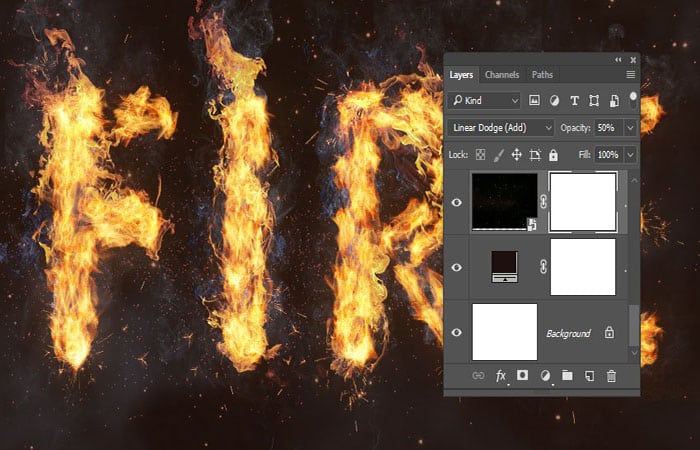
Task: Click the layers list scroll up arrow
Action: pos(634,180)
